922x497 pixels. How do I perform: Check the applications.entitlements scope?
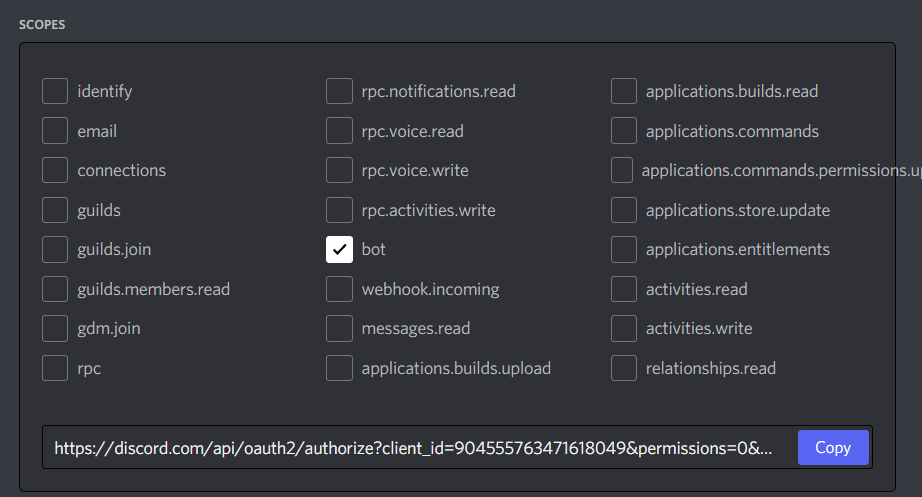[624, 249]
